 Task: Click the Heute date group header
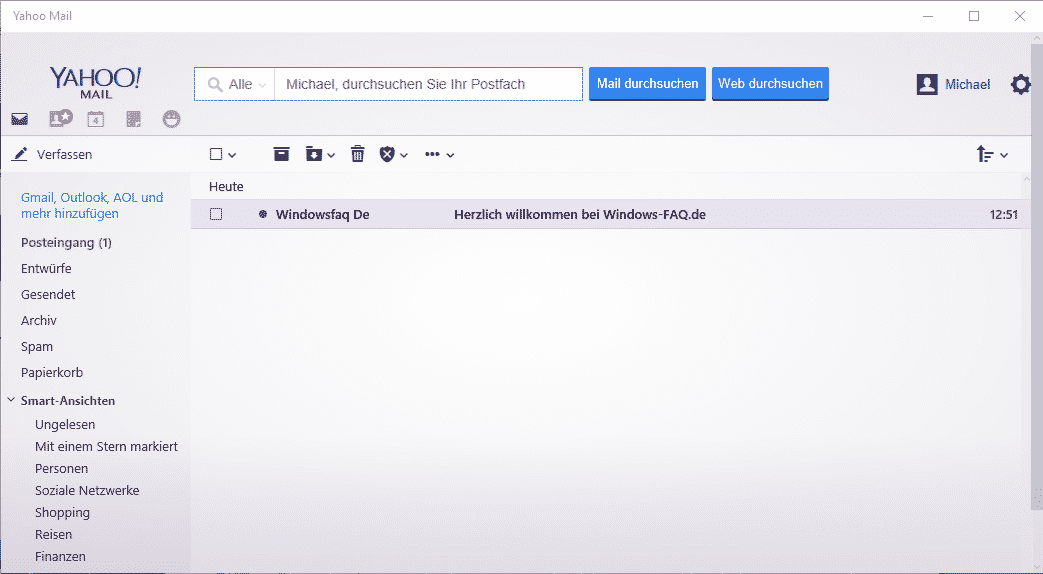click(226, 187)
